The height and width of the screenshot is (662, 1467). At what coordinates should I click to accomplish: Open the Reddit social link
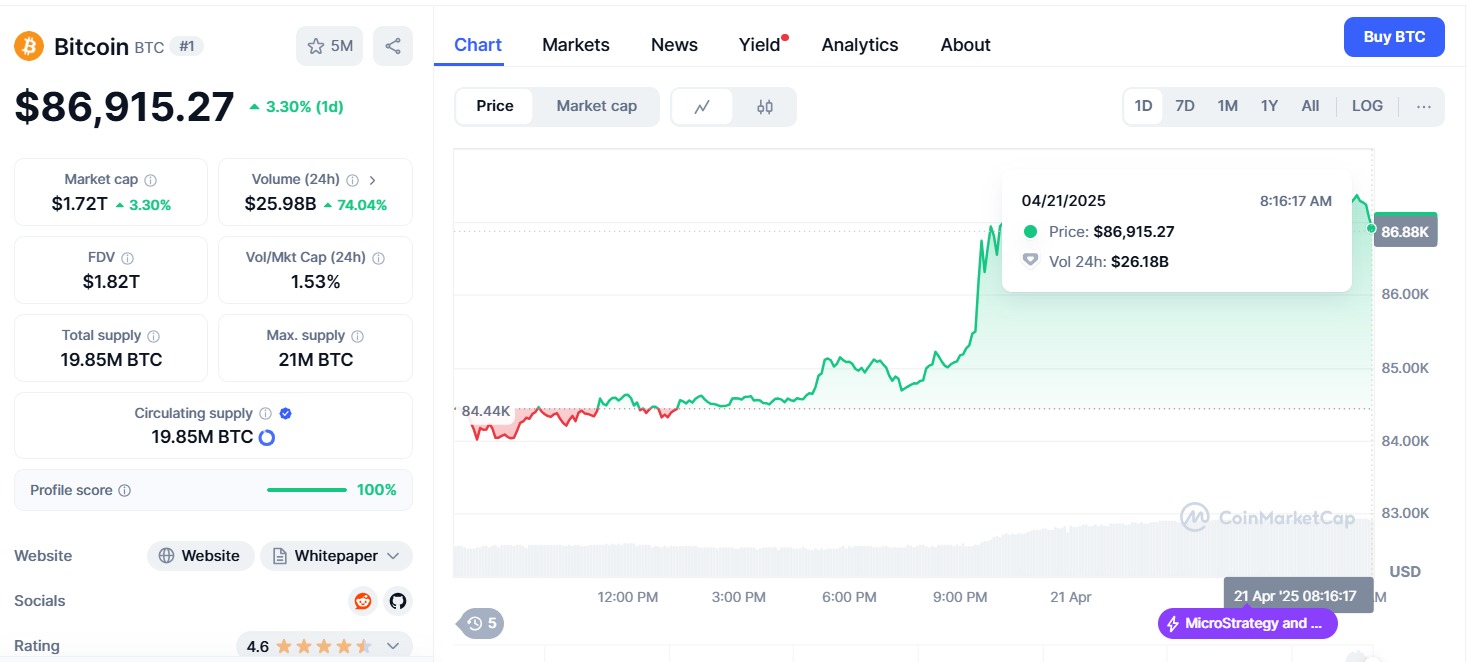tap(362, 601)
